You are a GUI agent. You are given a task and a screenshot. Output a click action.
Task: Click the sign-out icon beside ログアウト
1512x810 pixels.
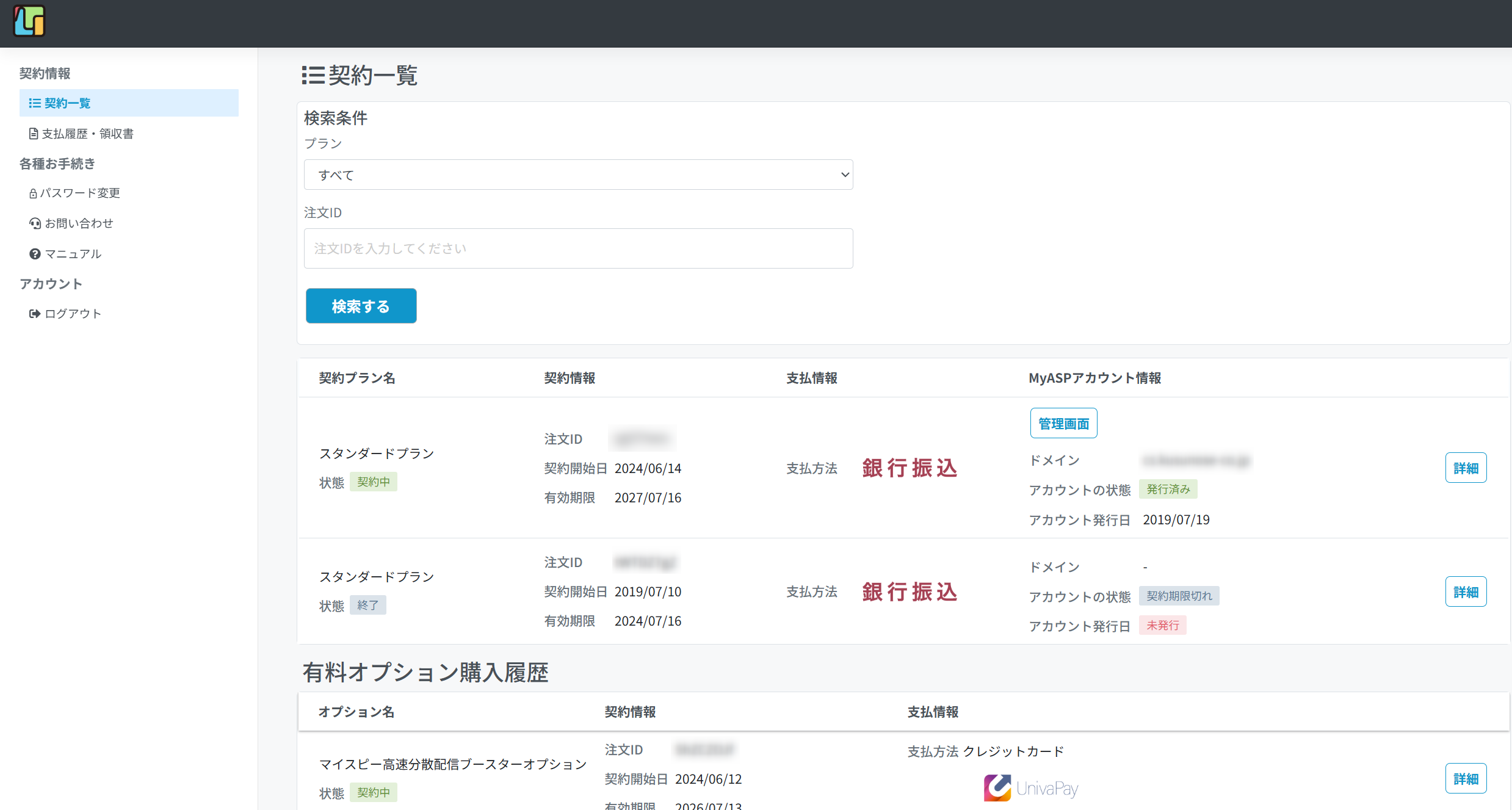[35, 314]
